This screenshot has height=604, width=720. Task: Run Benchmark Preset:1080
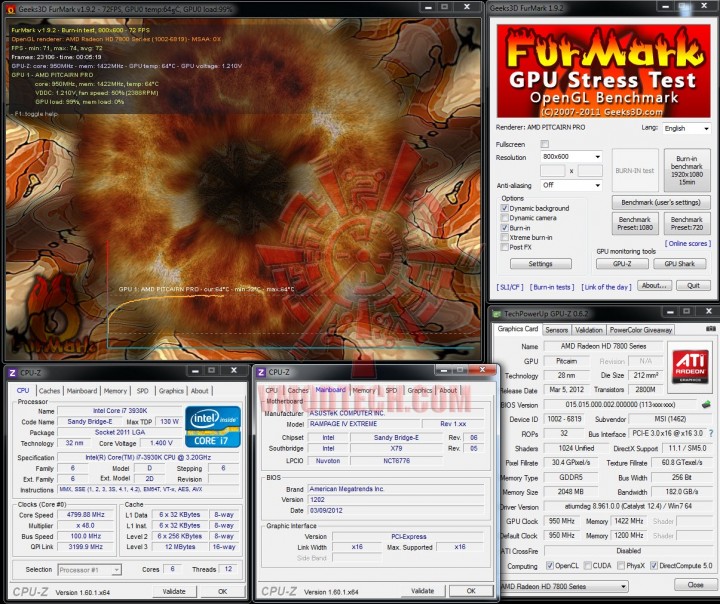[x=635, y=223]
